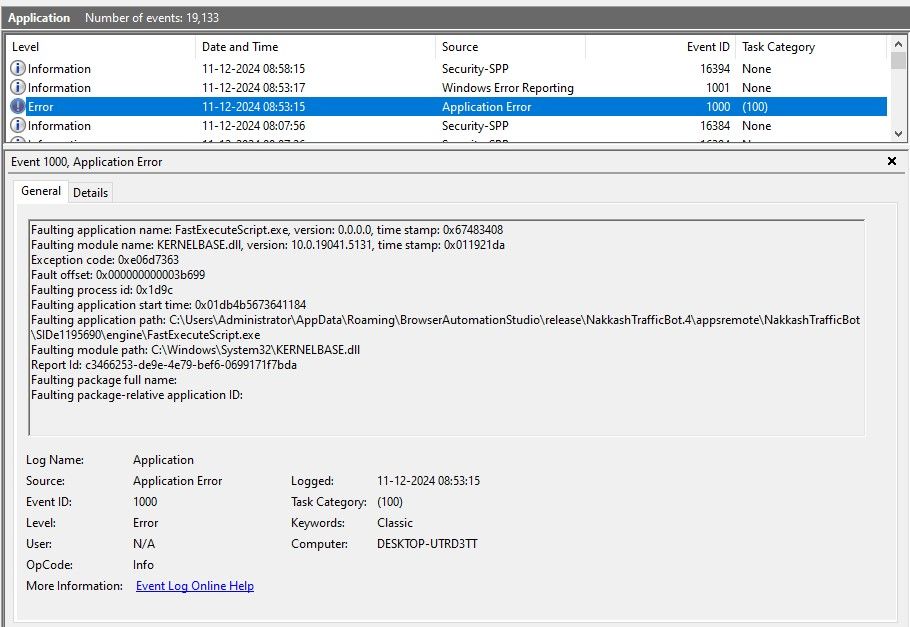The image size is (910, 627).
Task: Sort by the Date and Time column
Action: (x=315, y=47)
